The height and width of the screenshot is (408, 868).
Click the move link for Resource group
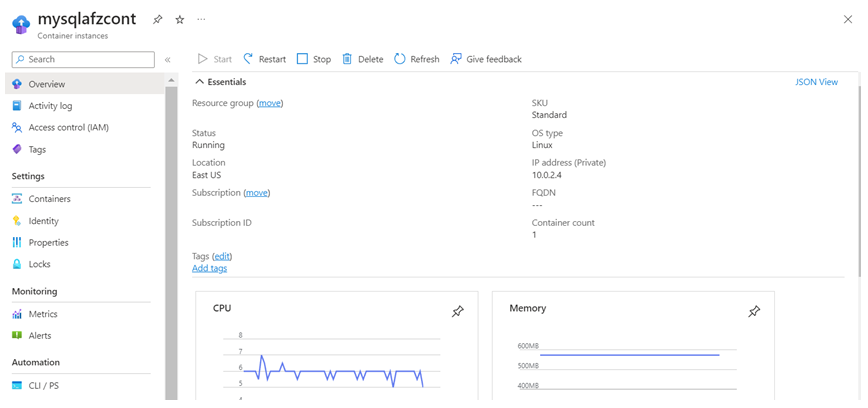coord(269,103)
